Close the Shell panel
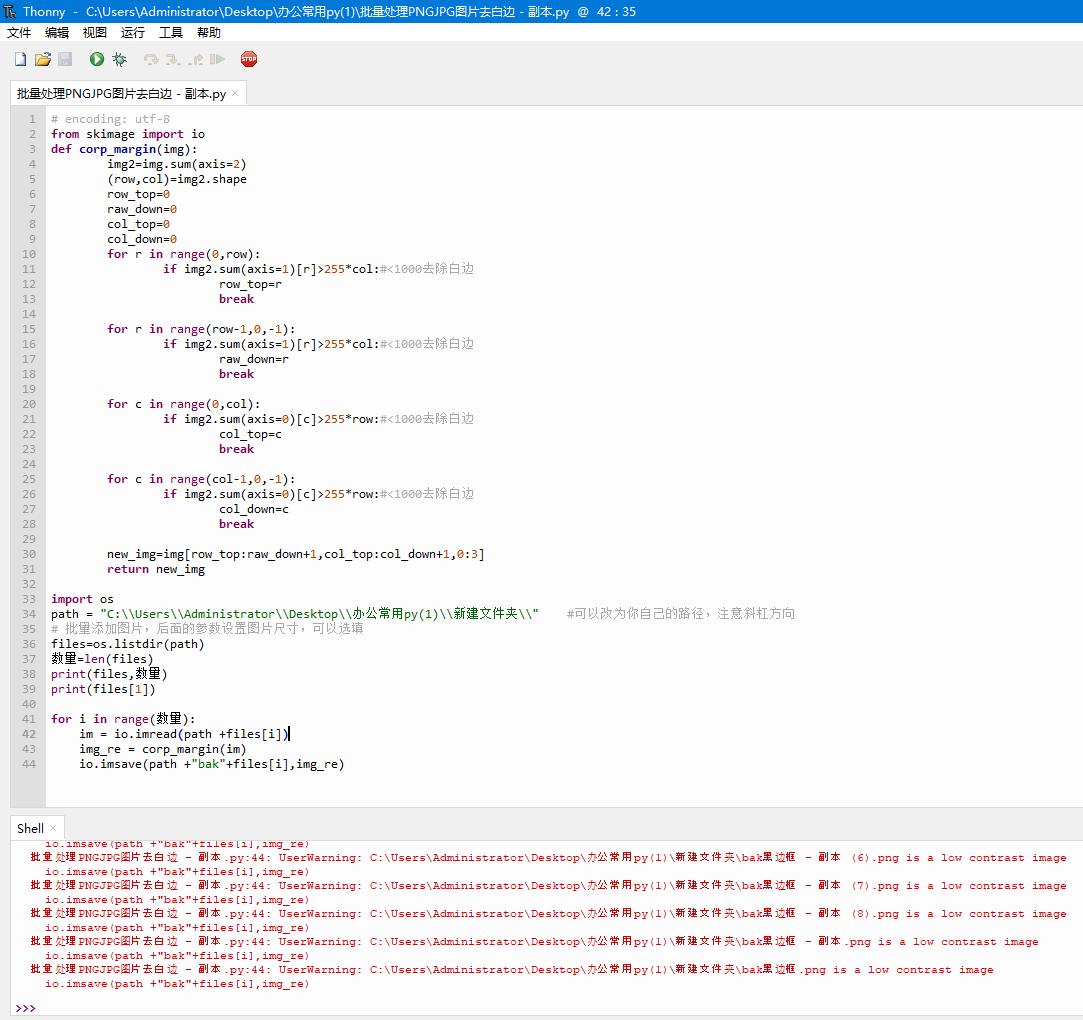1083x1020 pixels. (52, 827)
